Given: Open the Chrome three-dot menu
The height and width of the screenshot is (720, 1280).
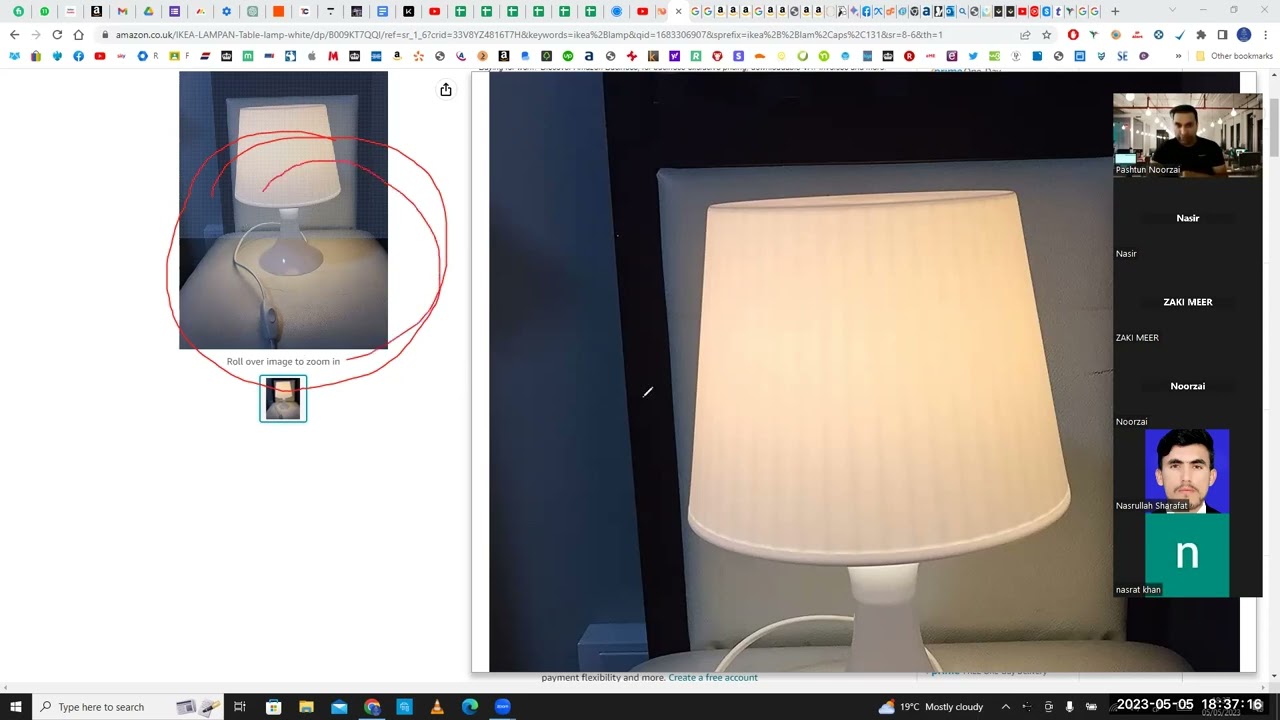Looking at the screenshot, I should click(x=1265, y=34).
